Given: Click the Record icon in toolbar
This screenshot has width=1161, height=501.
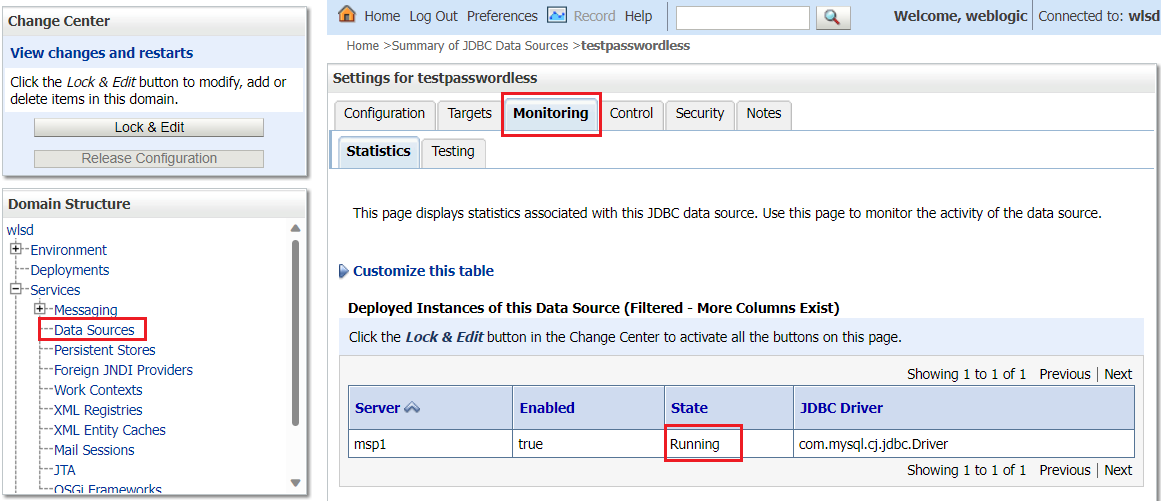Looking at the screenshot, I should [557, 15].
